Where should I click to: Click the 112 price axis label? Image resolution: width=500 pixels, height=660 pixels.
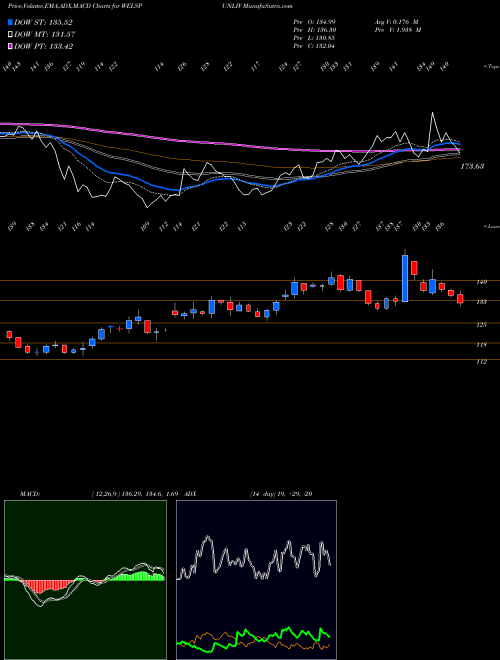point(481,362)
